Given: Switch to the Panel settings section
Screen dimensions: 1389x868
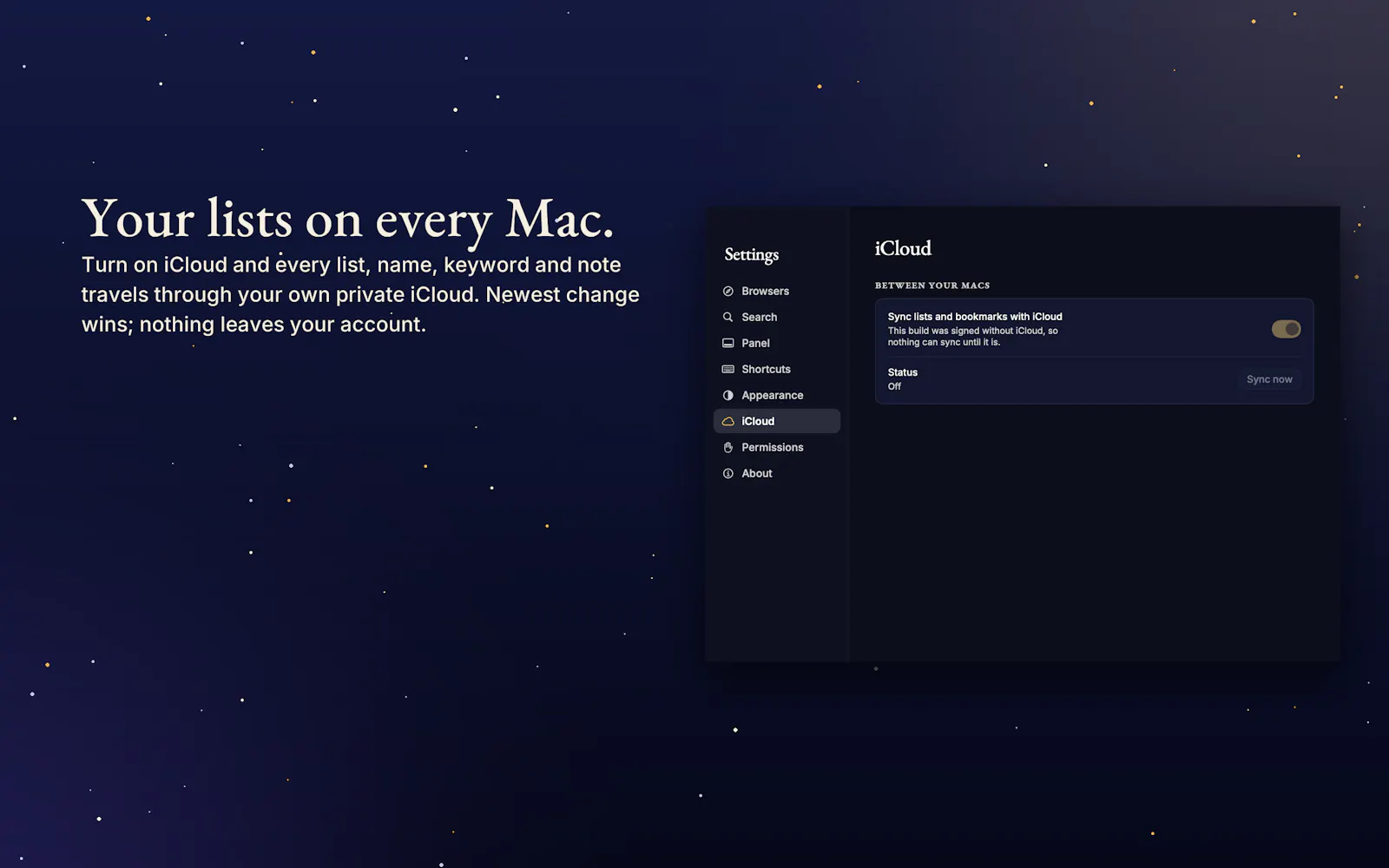Looking at the screenshot, I should [x=777, y=343].
